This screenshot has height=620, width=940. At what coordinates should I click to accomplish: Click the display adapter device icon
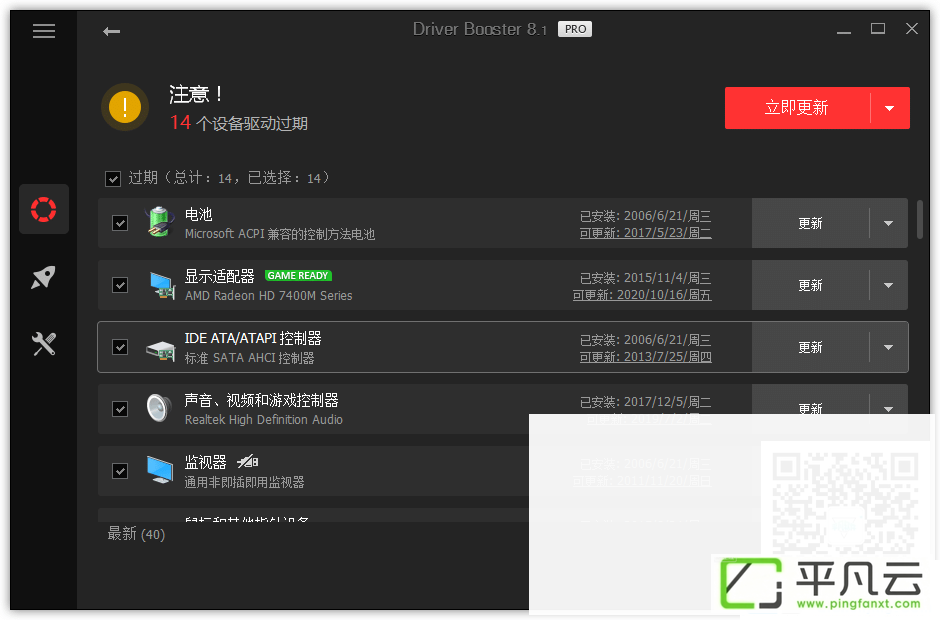pyautogui.click(x=161, y=285)
